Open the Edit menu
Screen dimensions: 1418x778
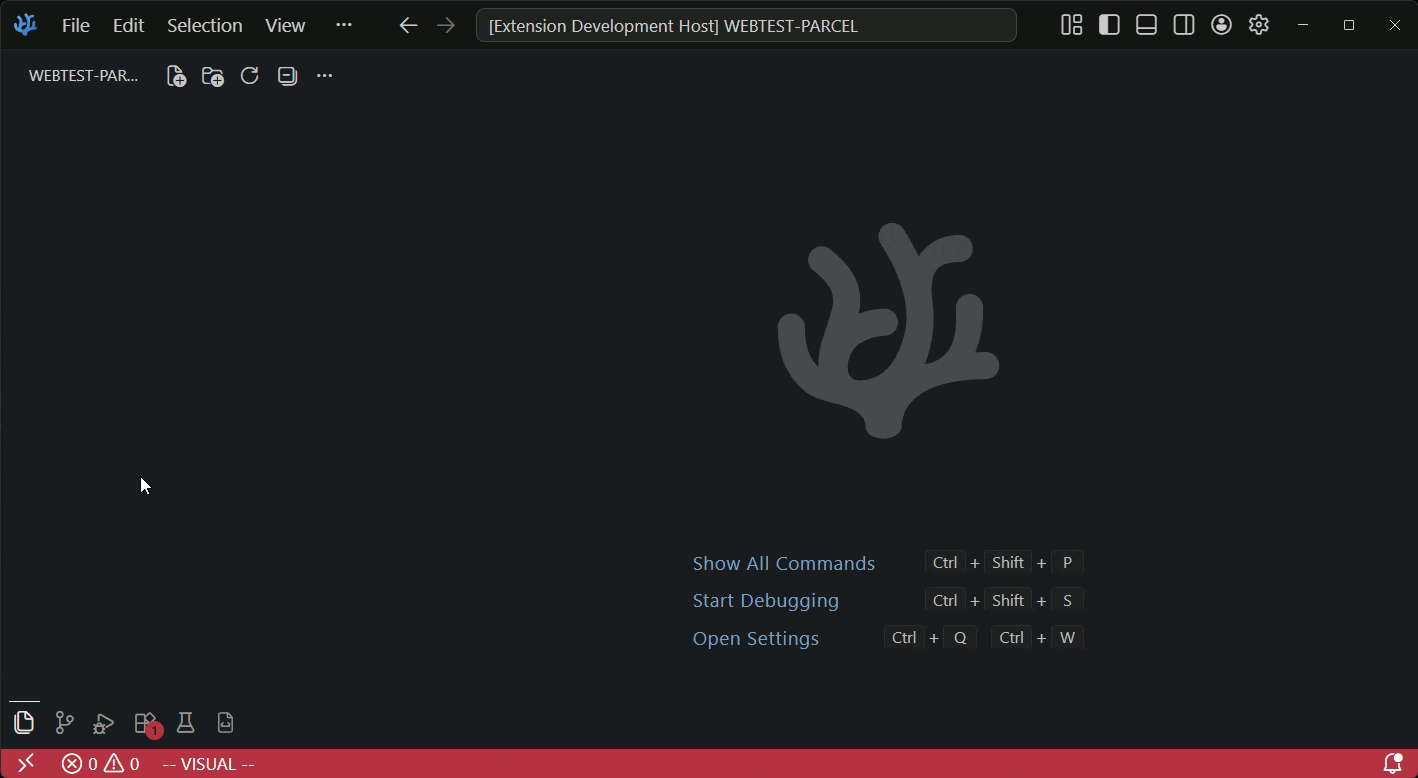coord(128,25)
